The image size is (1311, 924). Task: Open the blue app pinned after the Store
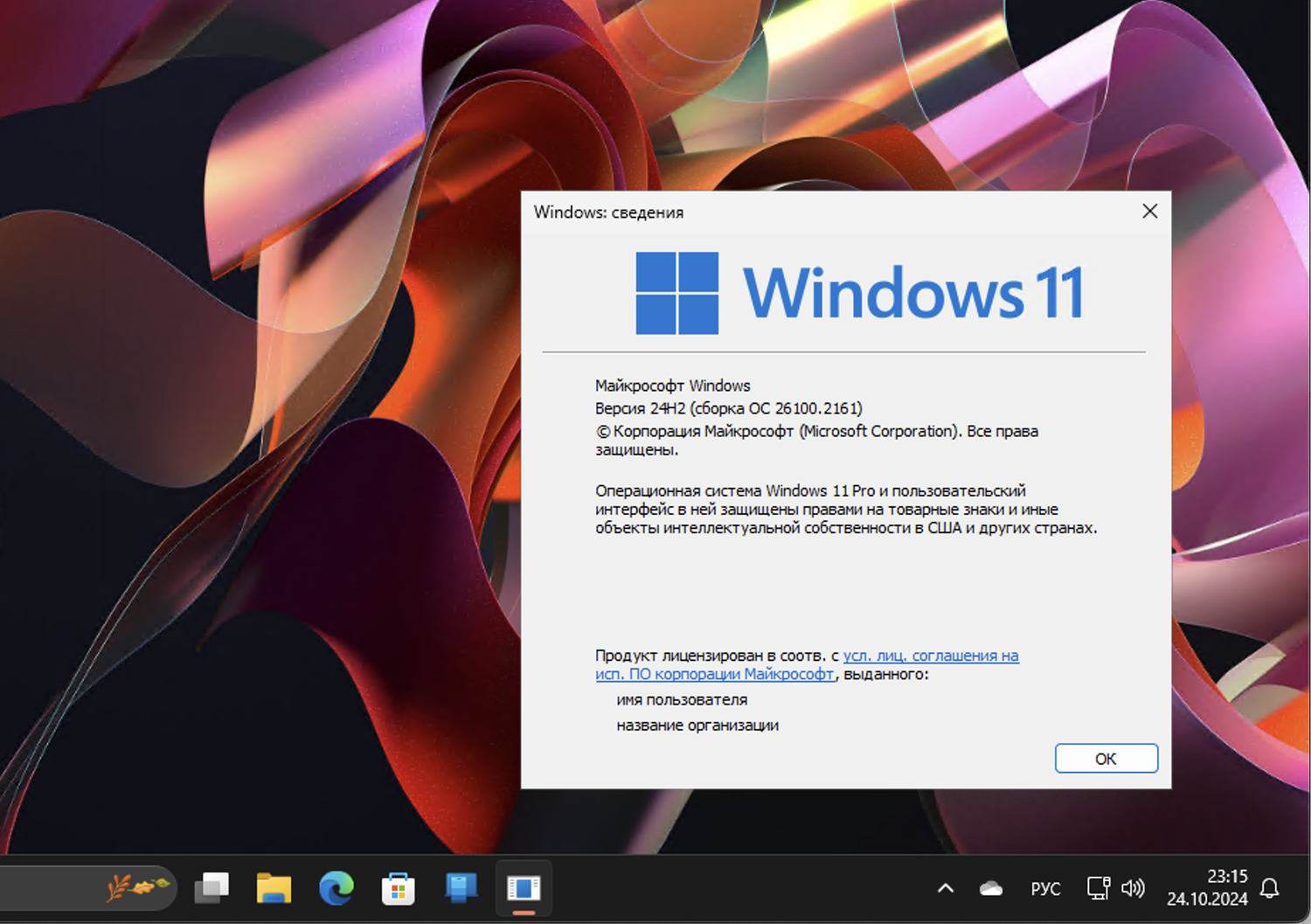coord(461,888)
